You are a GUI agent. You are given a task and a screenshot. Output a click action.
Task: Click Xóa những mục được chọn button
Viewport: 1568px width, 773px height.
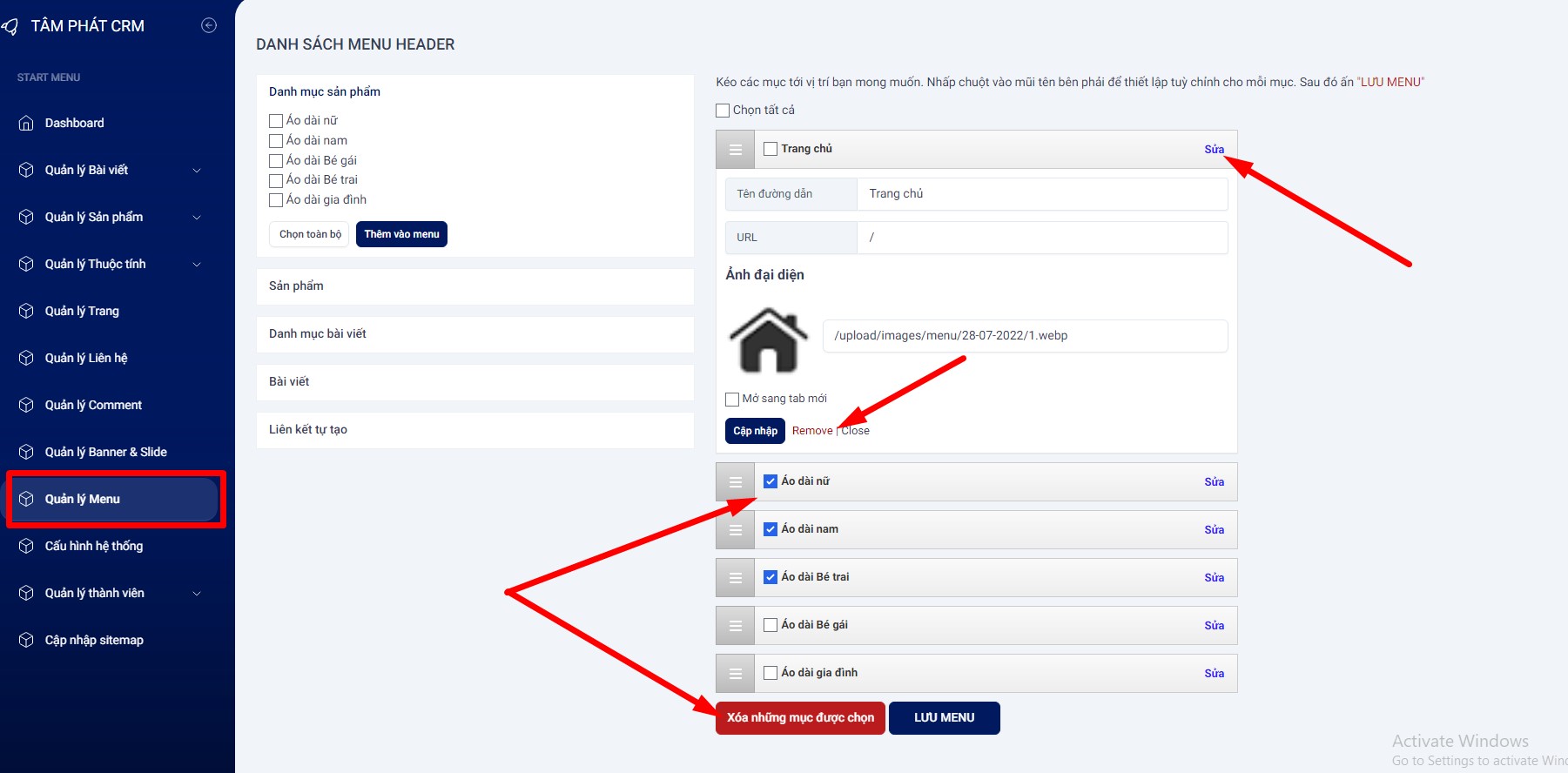(x=800, y=718)
